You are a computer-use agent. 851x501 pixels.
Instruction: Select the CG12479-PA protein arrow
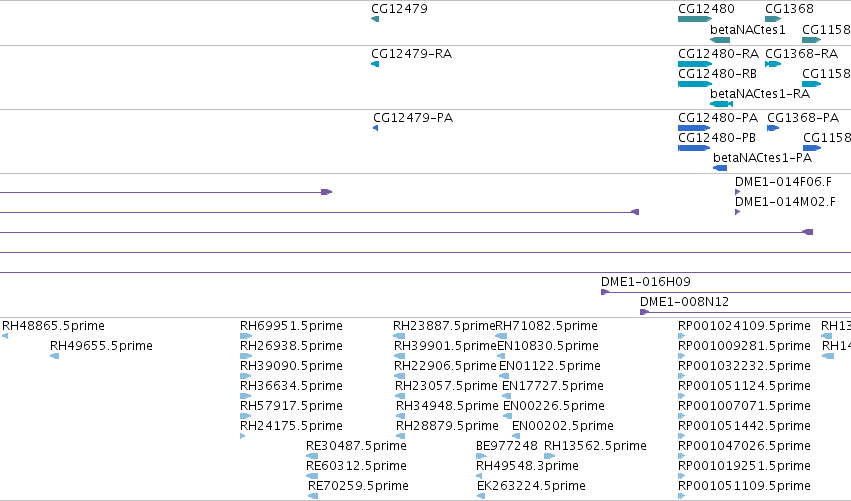click(376, 128)
